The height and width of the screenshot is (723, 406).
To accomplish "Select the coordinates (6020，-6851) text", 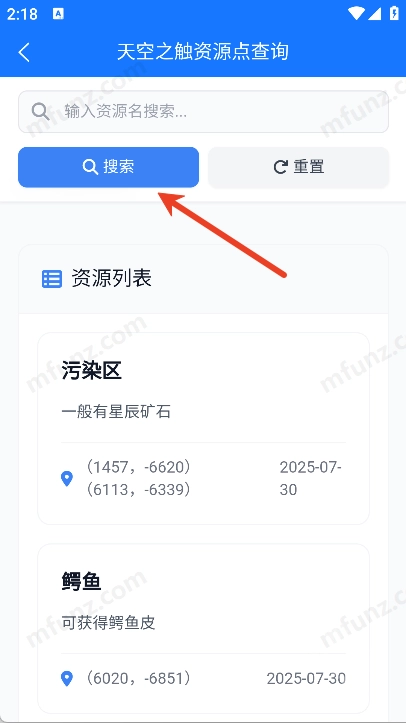I will coord(138,678).
